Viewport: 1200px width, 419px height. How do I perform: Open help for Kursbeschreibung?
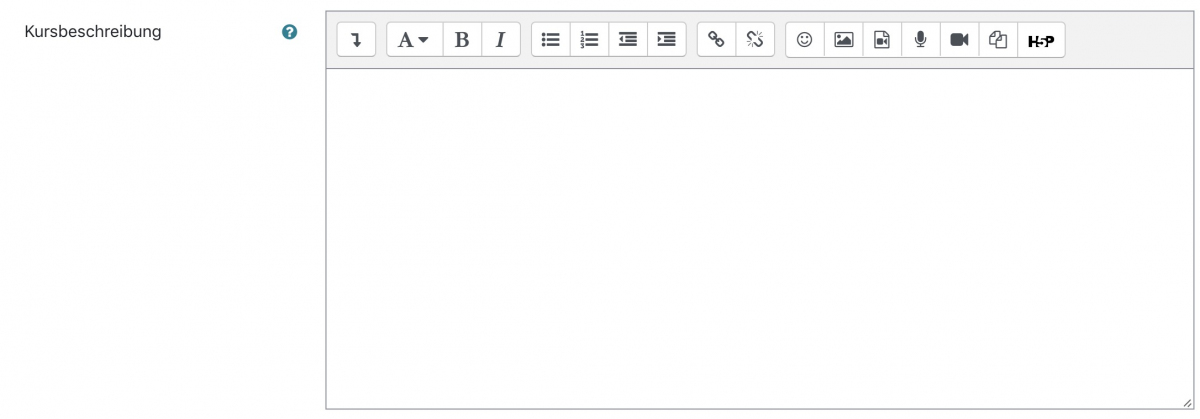(290, 32)
